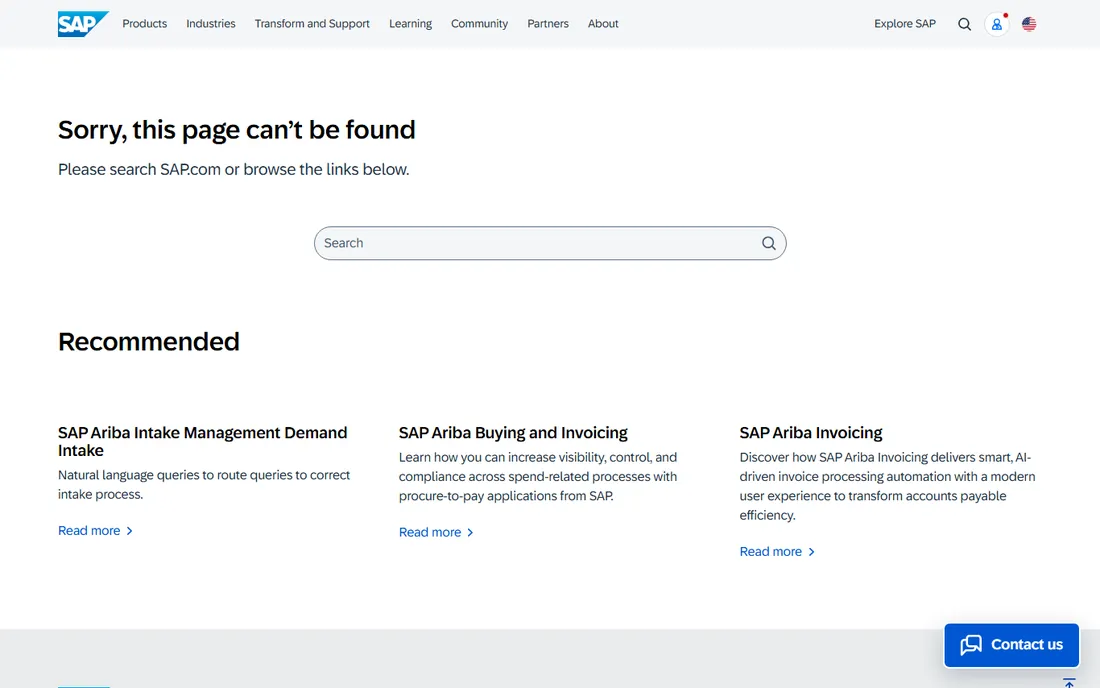
Task: Open the Community menu
Action: pos(479,24)
